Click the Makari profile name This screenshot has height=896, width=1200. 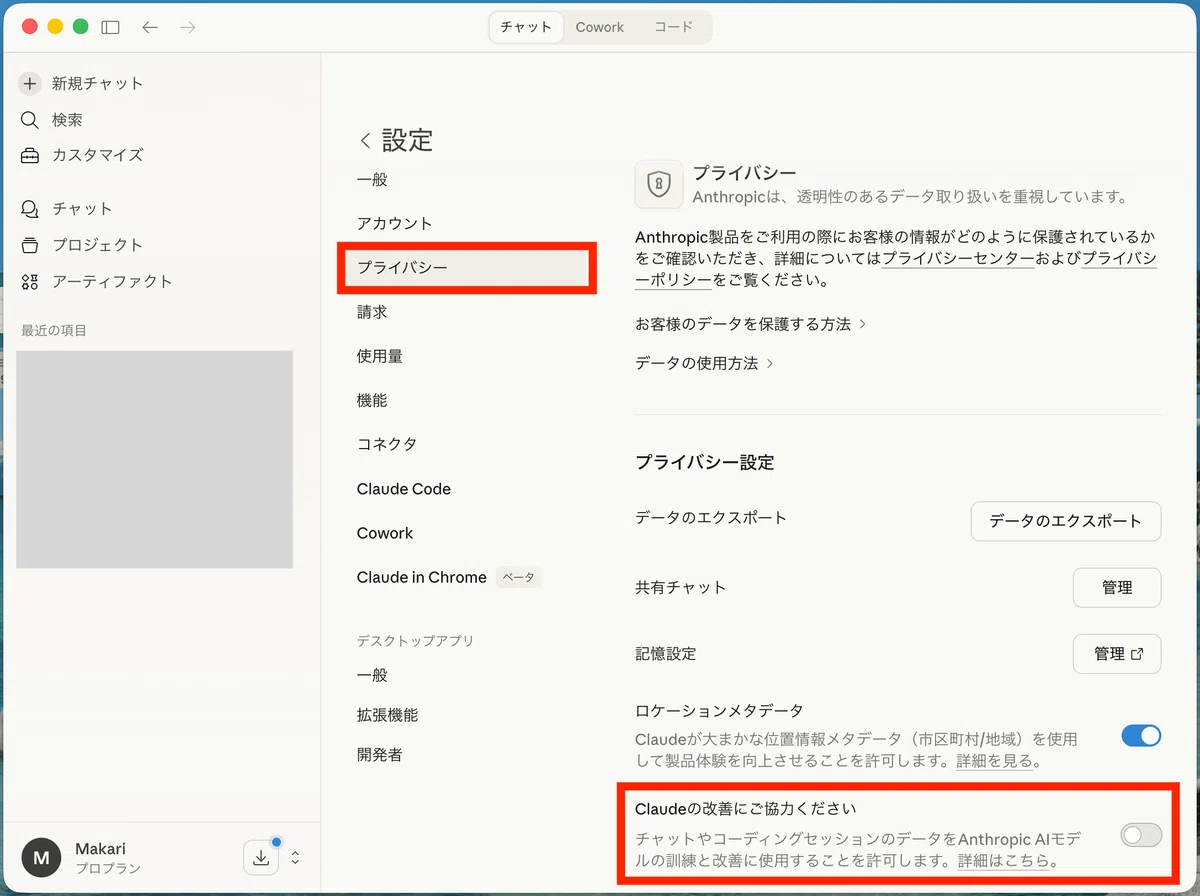[101, 848]
